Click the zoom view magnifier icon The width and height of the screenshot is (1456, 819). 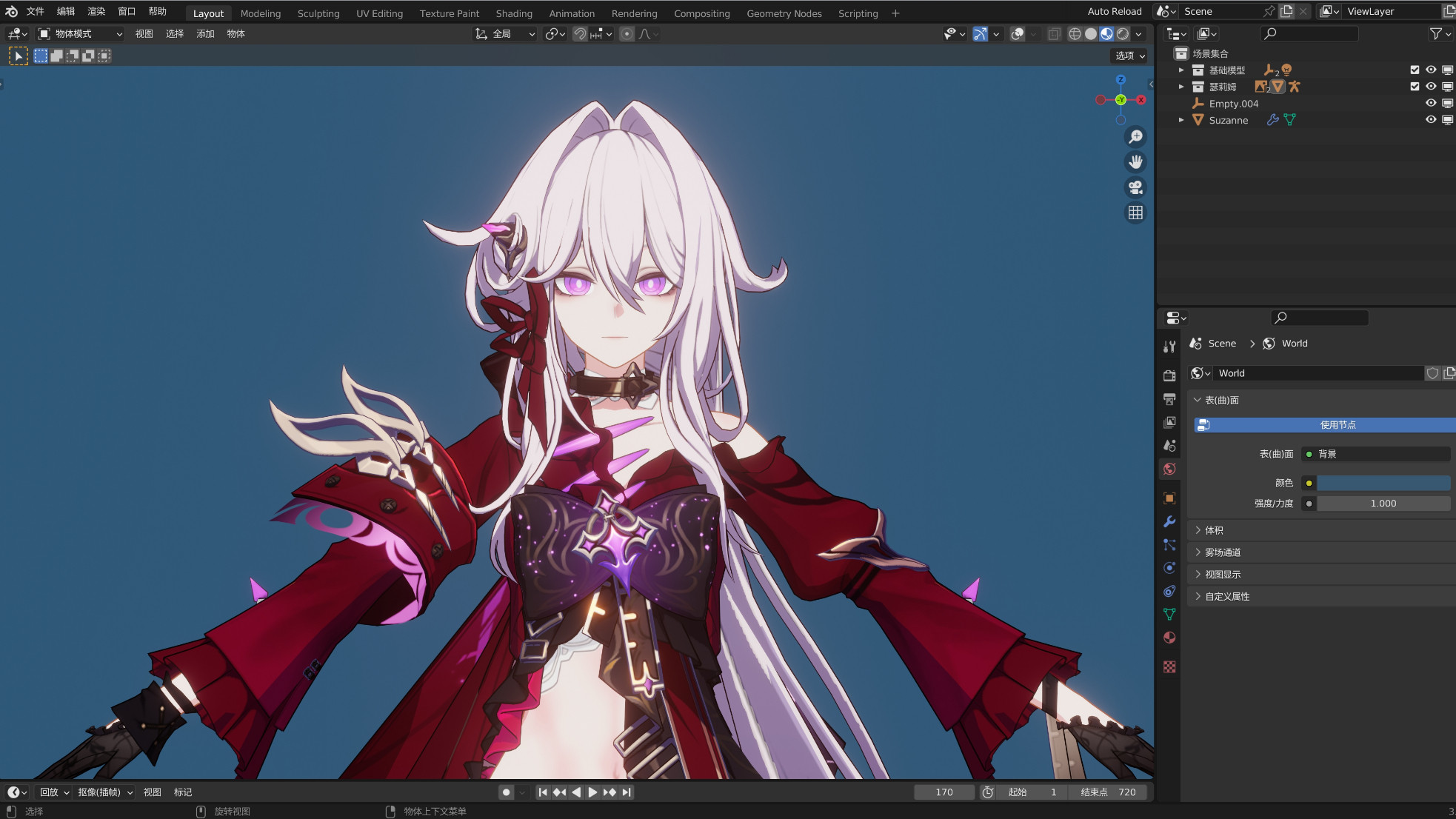(1135, 137)
